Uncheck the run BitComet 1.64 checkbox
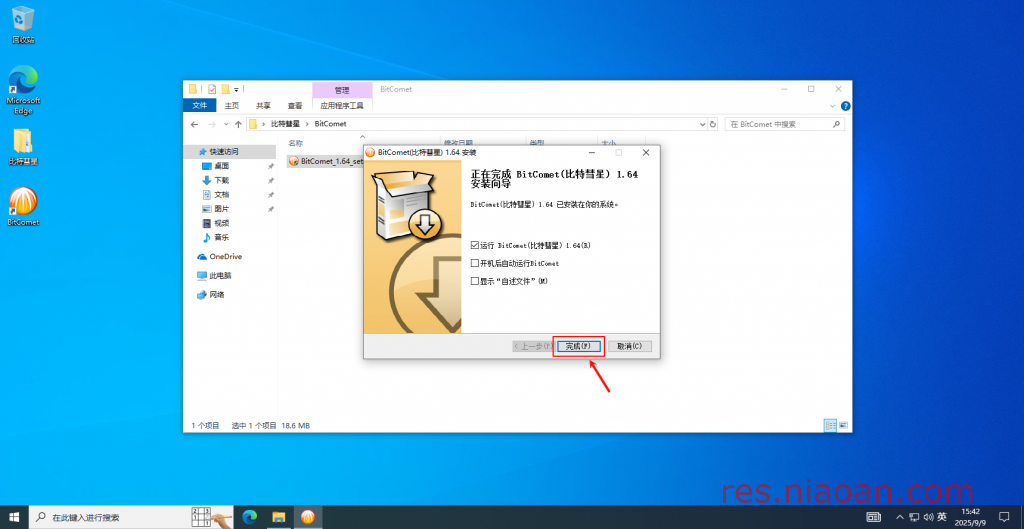The image size is (1024, 529). pos(475,246)
